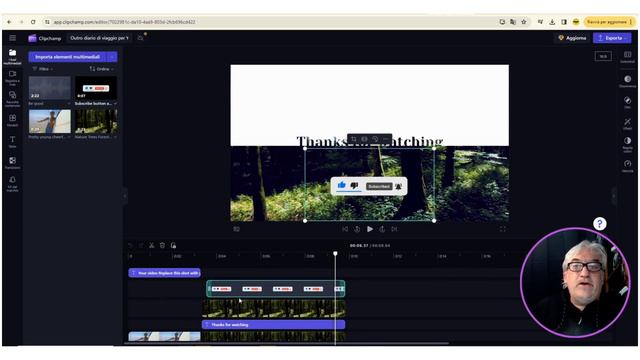The width and height of the screenshot is (640, 360).
Task: Open the effects panel icon
Action: tap(627, 123)
